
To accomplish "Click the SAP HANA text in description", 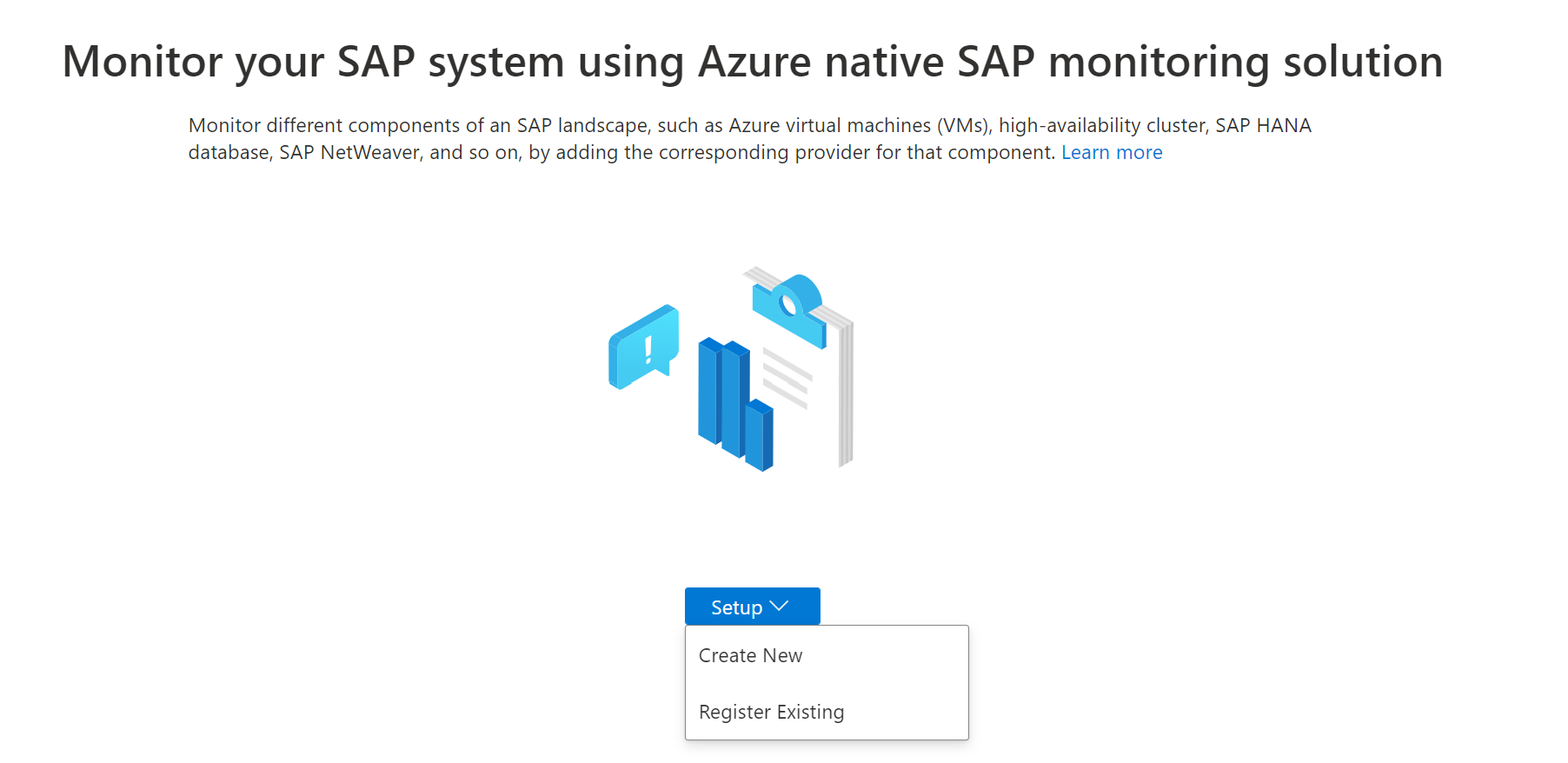I will [x=1263, y=126].
